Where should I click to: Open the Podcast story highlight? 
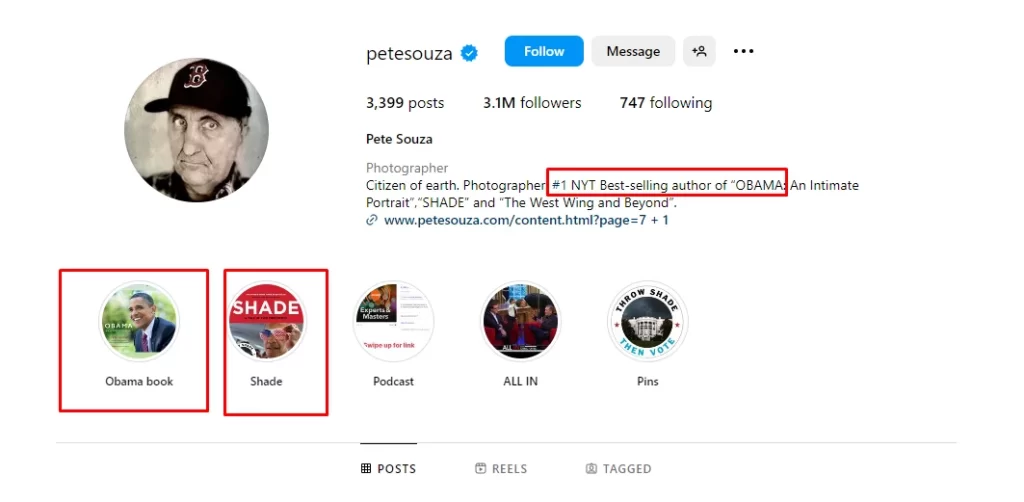(393, 322)
